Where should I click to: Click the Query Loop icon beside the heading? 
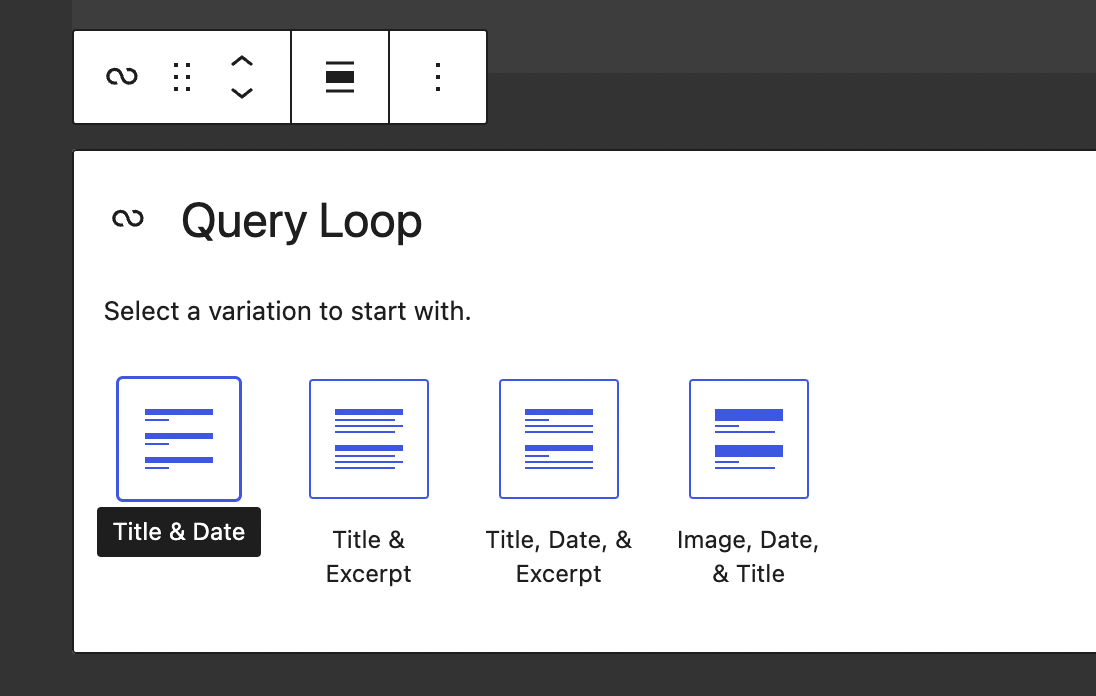tap(128, 220)
